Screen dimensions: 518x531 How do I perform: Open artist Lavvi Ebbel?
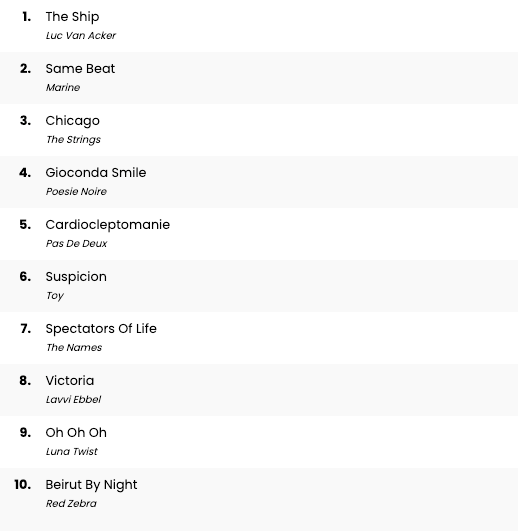[x=73, y=400]
